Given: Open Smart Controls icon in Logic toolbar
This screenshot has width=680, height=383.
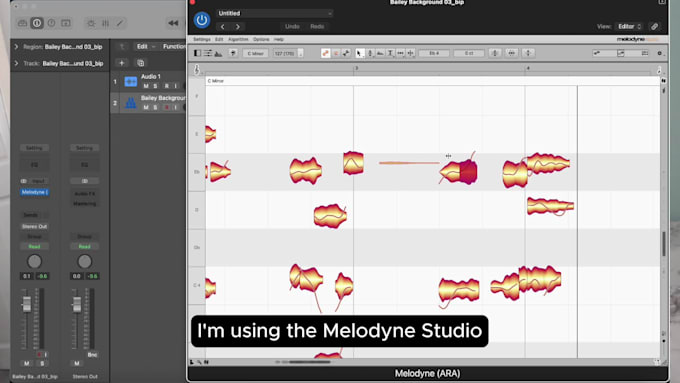Looking at the screenshot, I should coord(91,23).
